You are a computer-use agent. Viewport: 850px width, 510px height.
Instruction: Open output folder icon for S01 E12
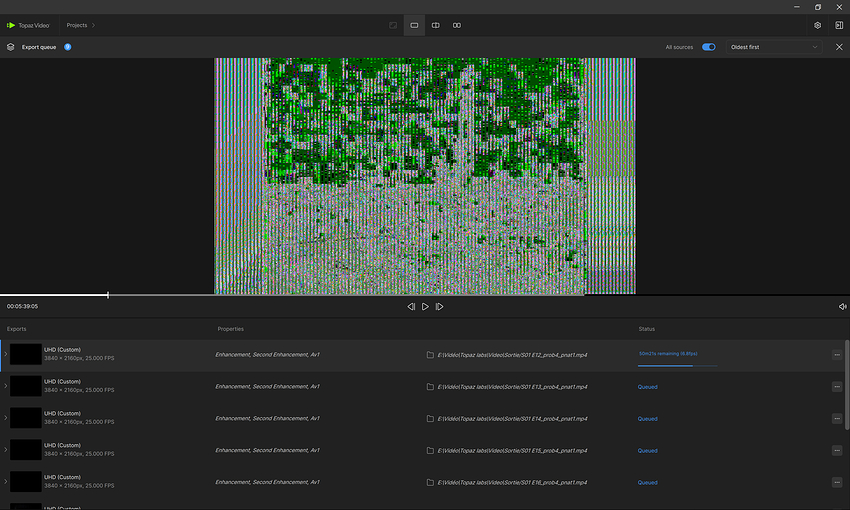(x=430, y=355)
